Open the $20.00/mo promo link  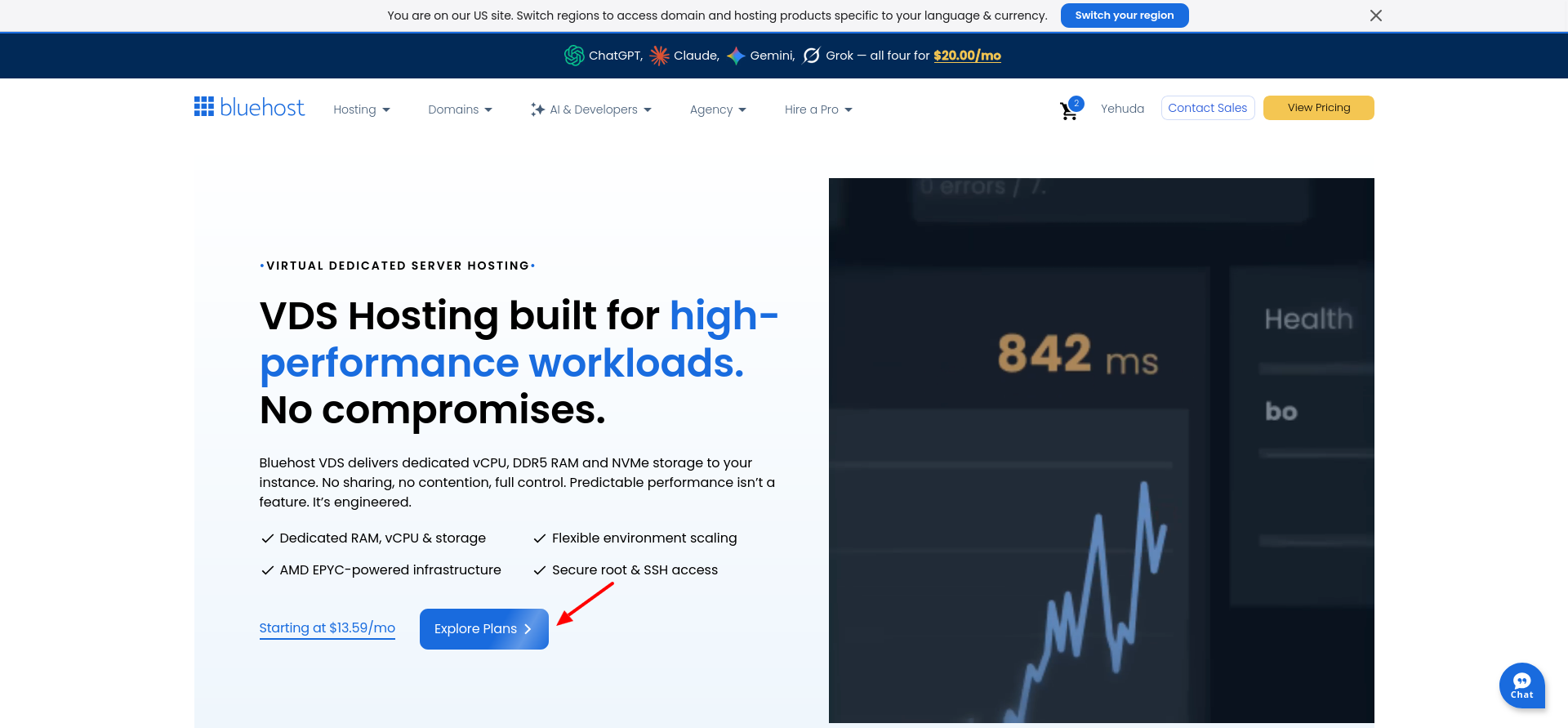(968, 56)
